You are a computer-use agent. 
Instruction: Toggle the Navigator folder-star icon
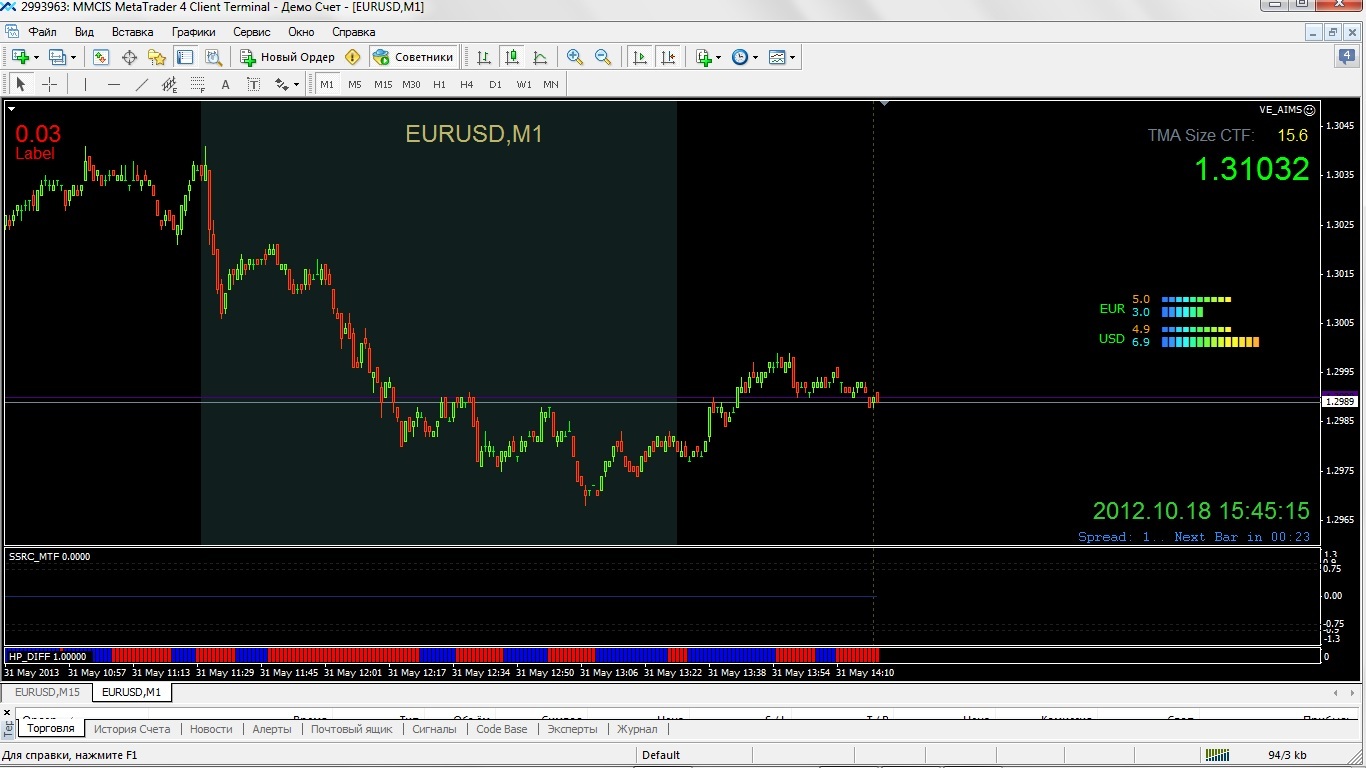click(157, 57)
